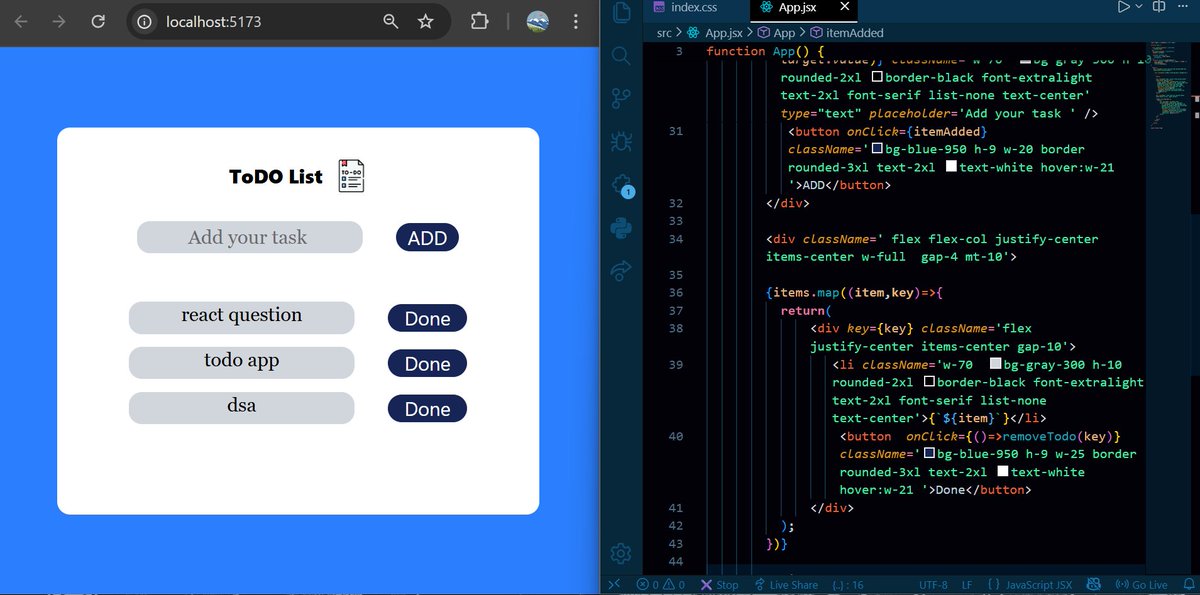The image size is (1200, 595).
Task: Bookmark this page with the star
Action: (x=426, y=21)
